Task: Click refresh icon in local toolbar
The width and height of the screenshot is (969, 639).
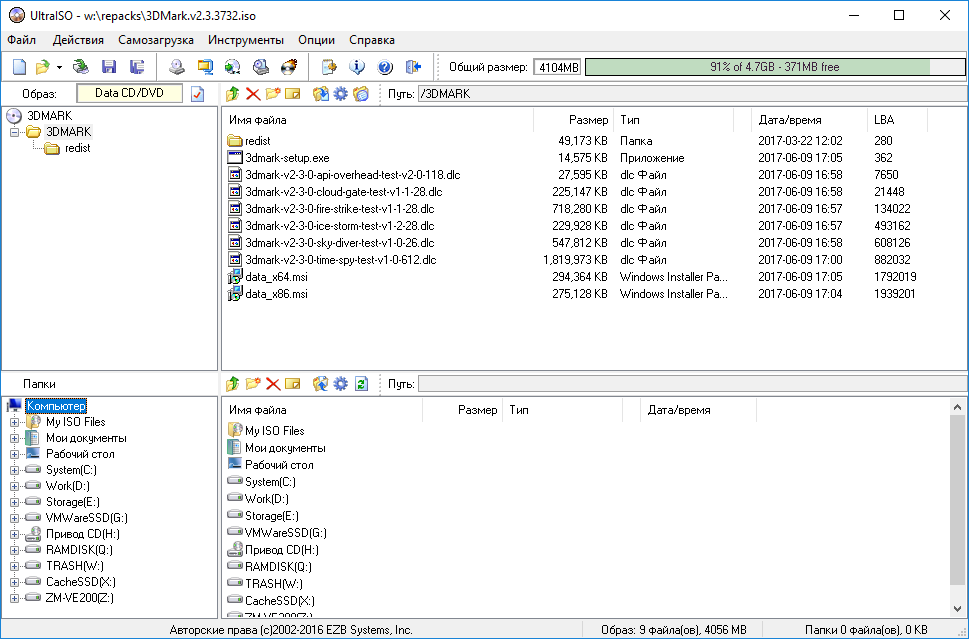Action: 361,384
